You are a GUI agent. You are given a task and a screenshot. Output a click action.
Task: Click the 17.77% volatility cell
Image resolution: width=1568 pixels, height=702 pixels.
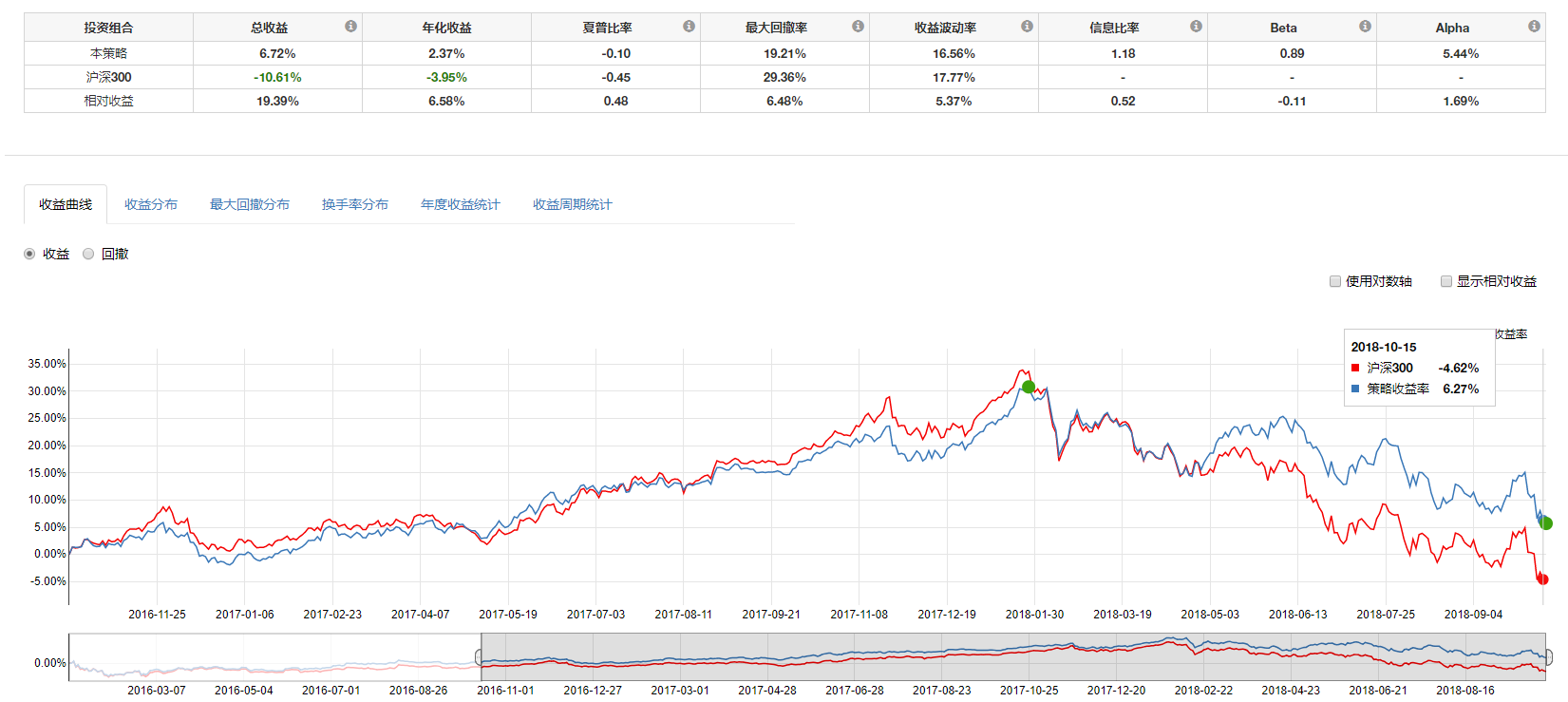click(x=954, y=77)
